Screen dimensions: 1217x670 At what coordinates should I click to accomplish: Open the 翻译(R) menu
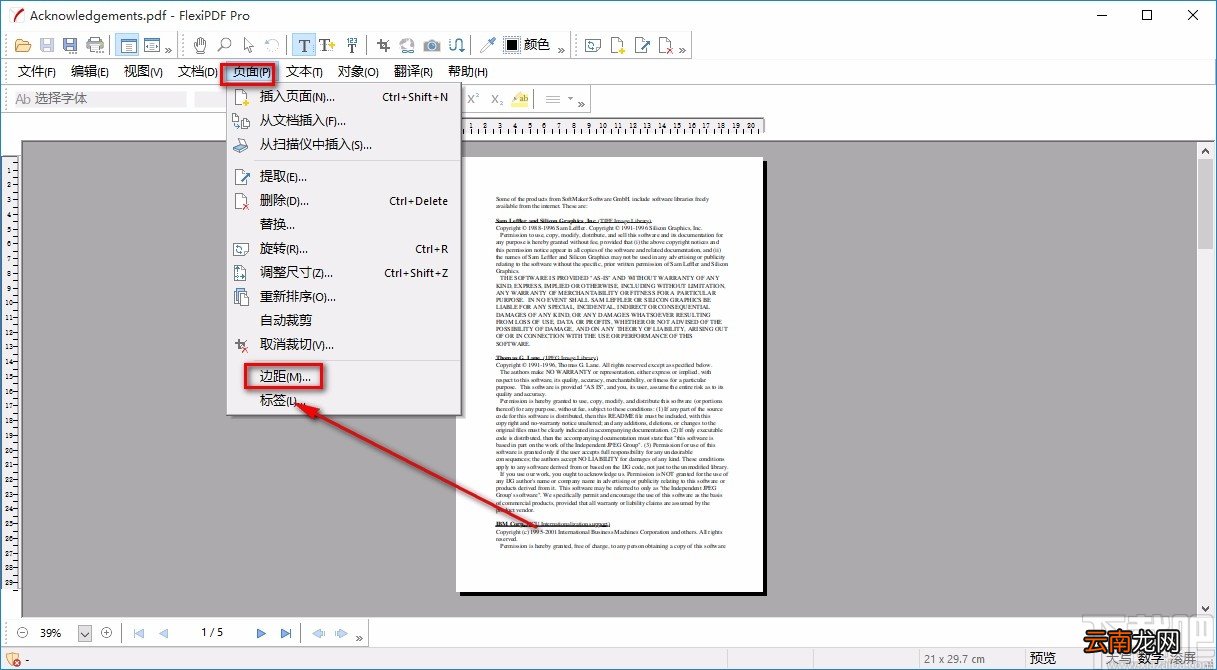point(413,72)
